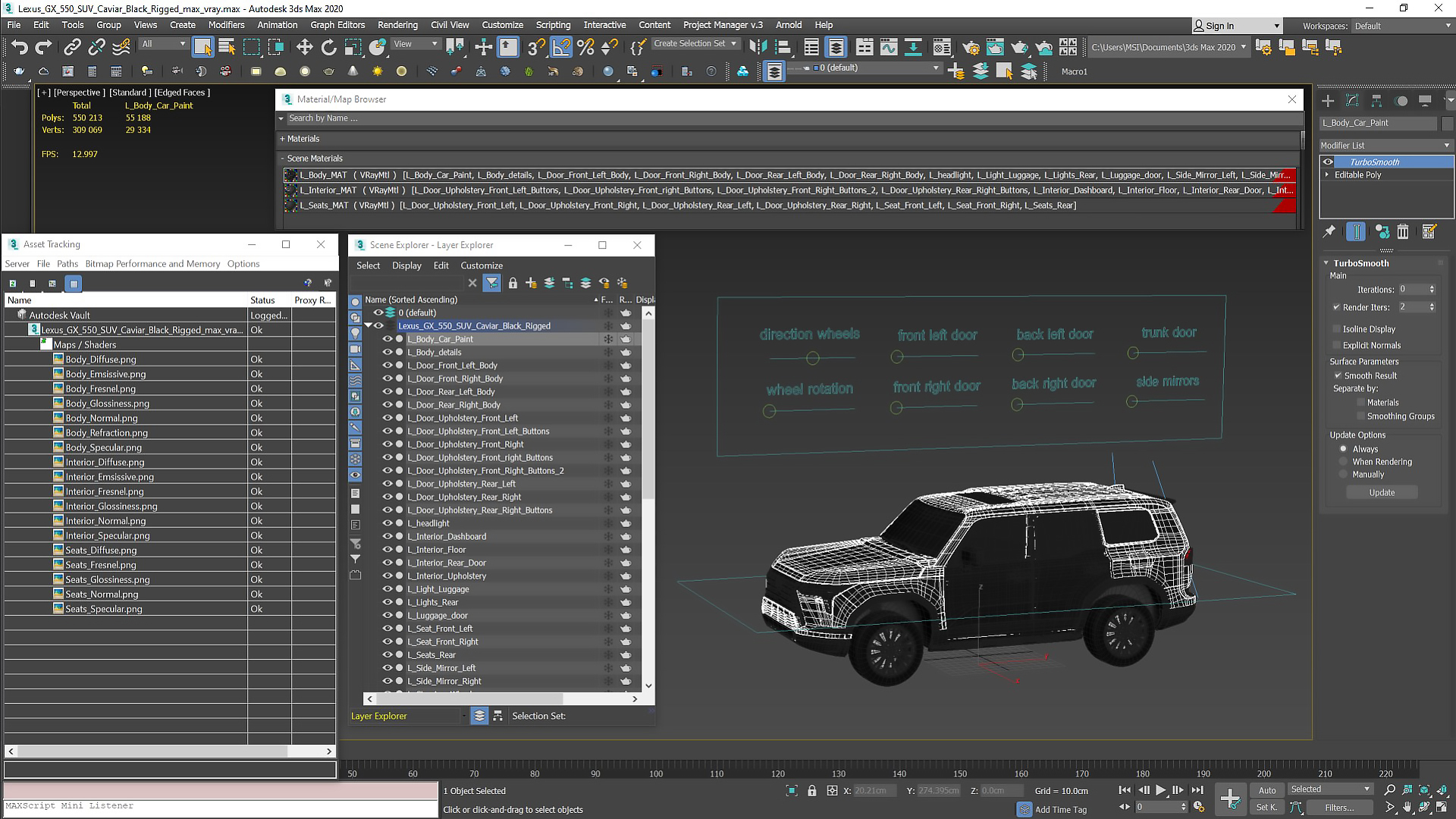
Task: Click the Key Filters button
Action: (x=1339, y=808)
